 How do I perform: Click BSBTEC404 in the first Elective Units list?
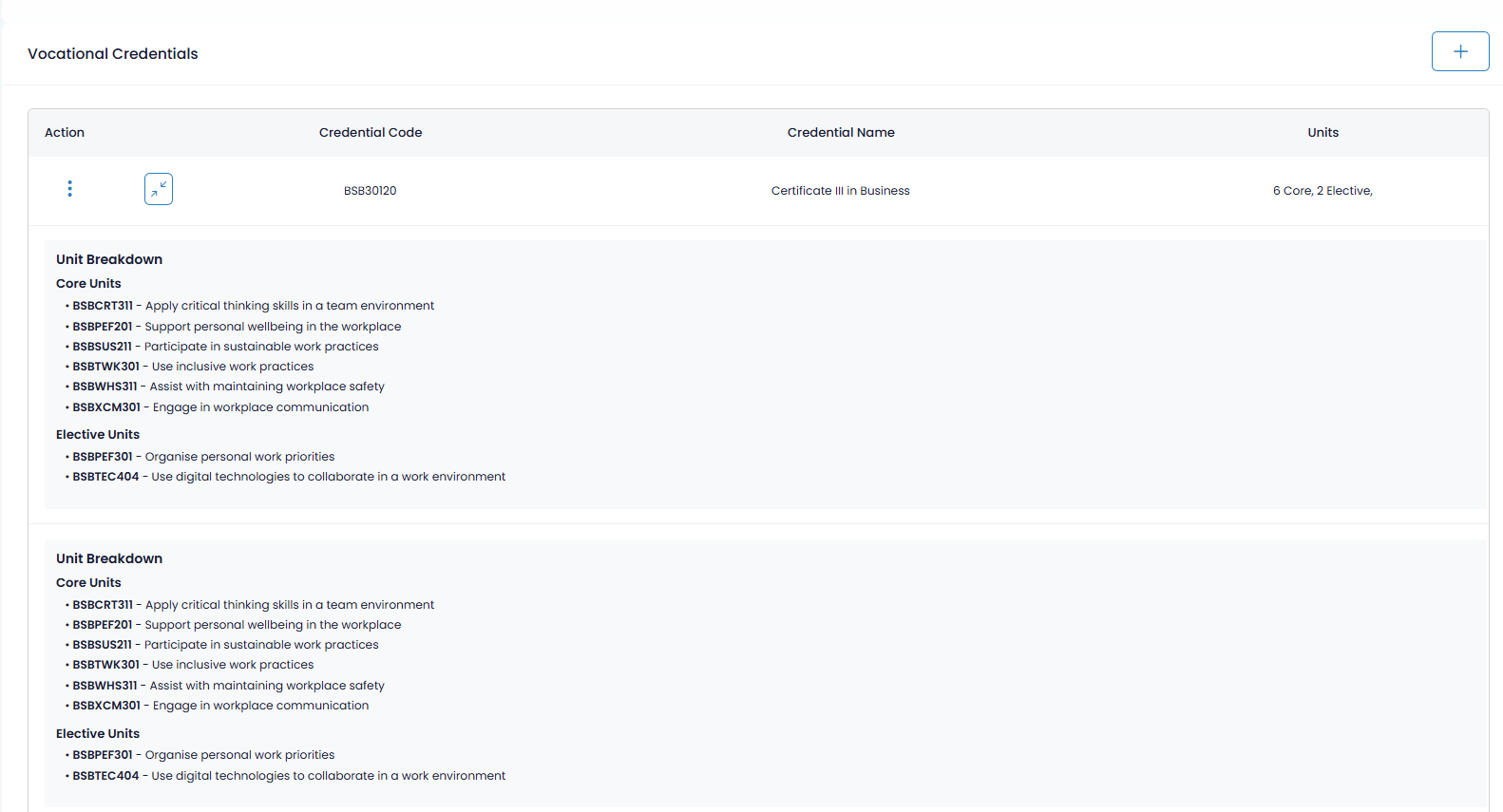[x=105, y=477]
